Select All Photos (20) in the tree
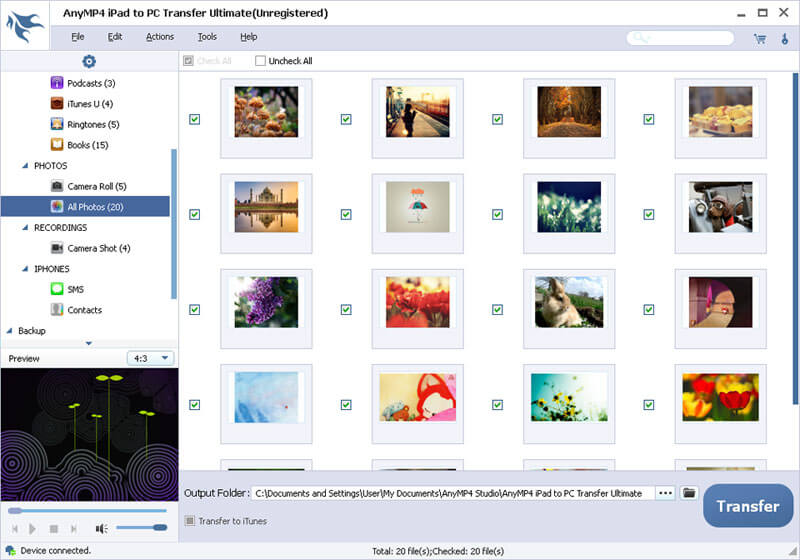The width and height of the screenshot is (800, 560). [x=85, y=207]
